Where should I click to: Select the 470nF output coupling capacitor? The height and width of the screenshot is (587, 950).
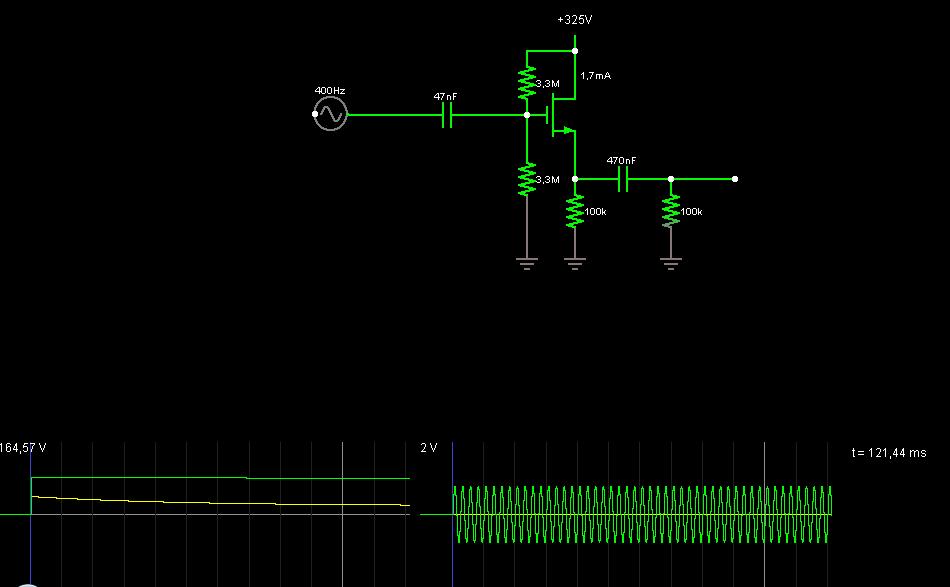[x=622, y=179]
